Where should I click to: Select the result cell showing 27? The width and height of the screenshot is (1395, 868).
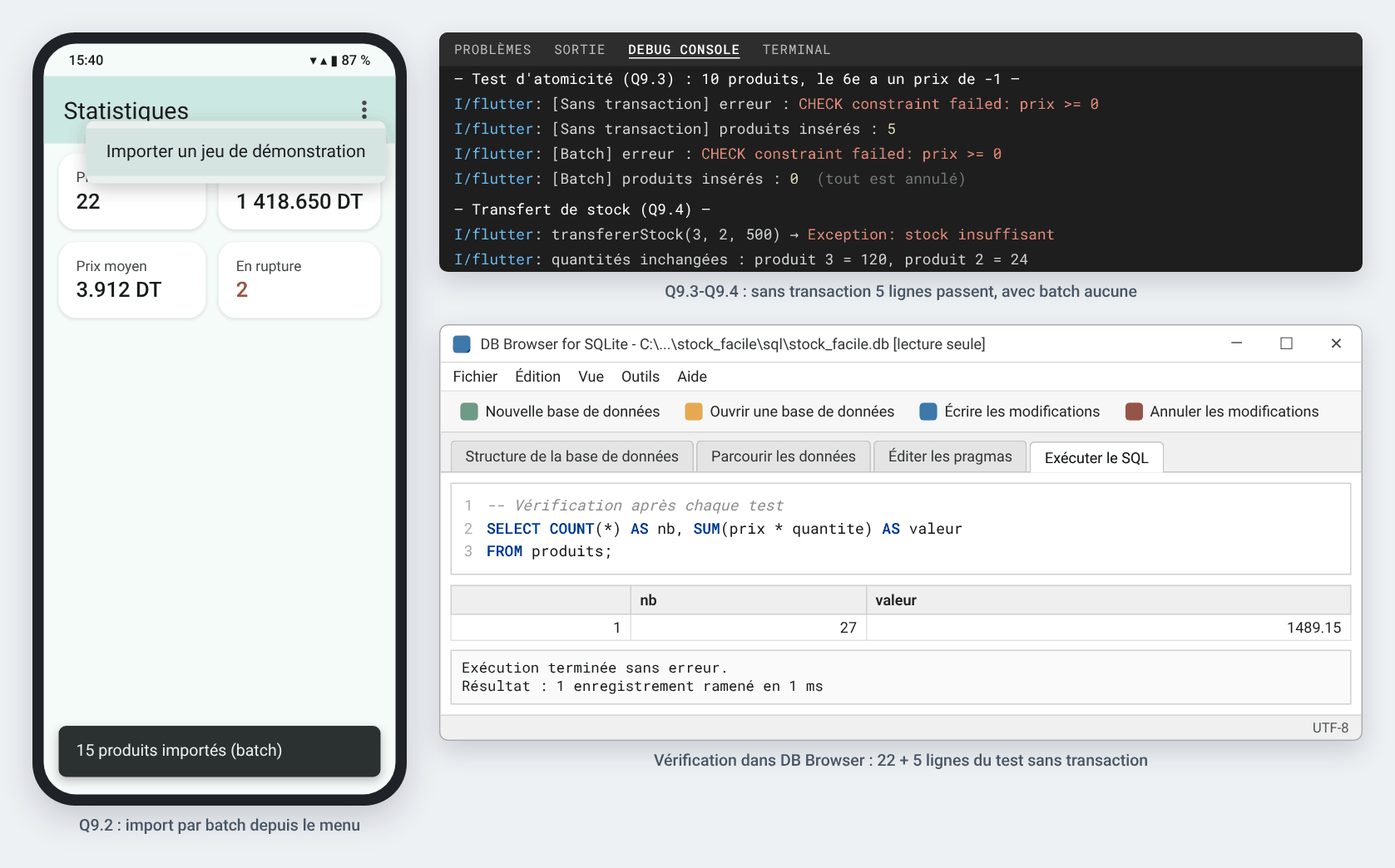point(749,628)
